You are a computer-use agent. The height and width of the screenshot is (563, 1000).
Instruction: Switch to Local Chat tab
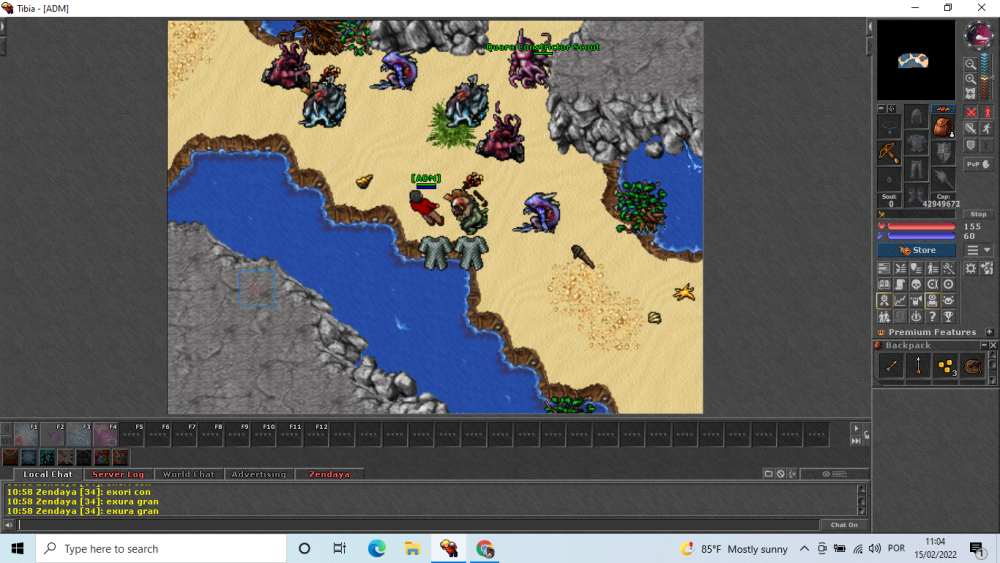48,474
